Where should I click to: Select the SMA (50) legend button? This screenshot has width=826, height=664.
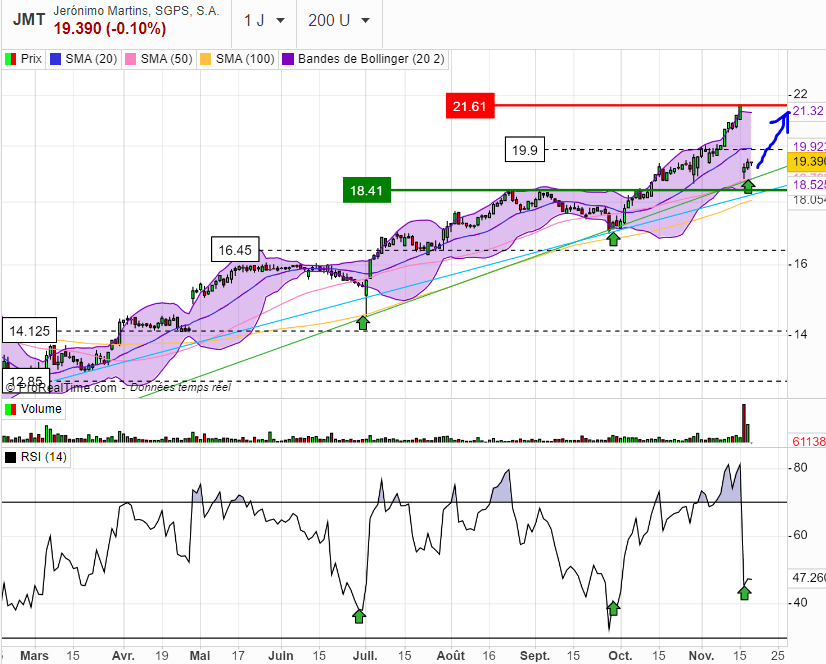159,58
